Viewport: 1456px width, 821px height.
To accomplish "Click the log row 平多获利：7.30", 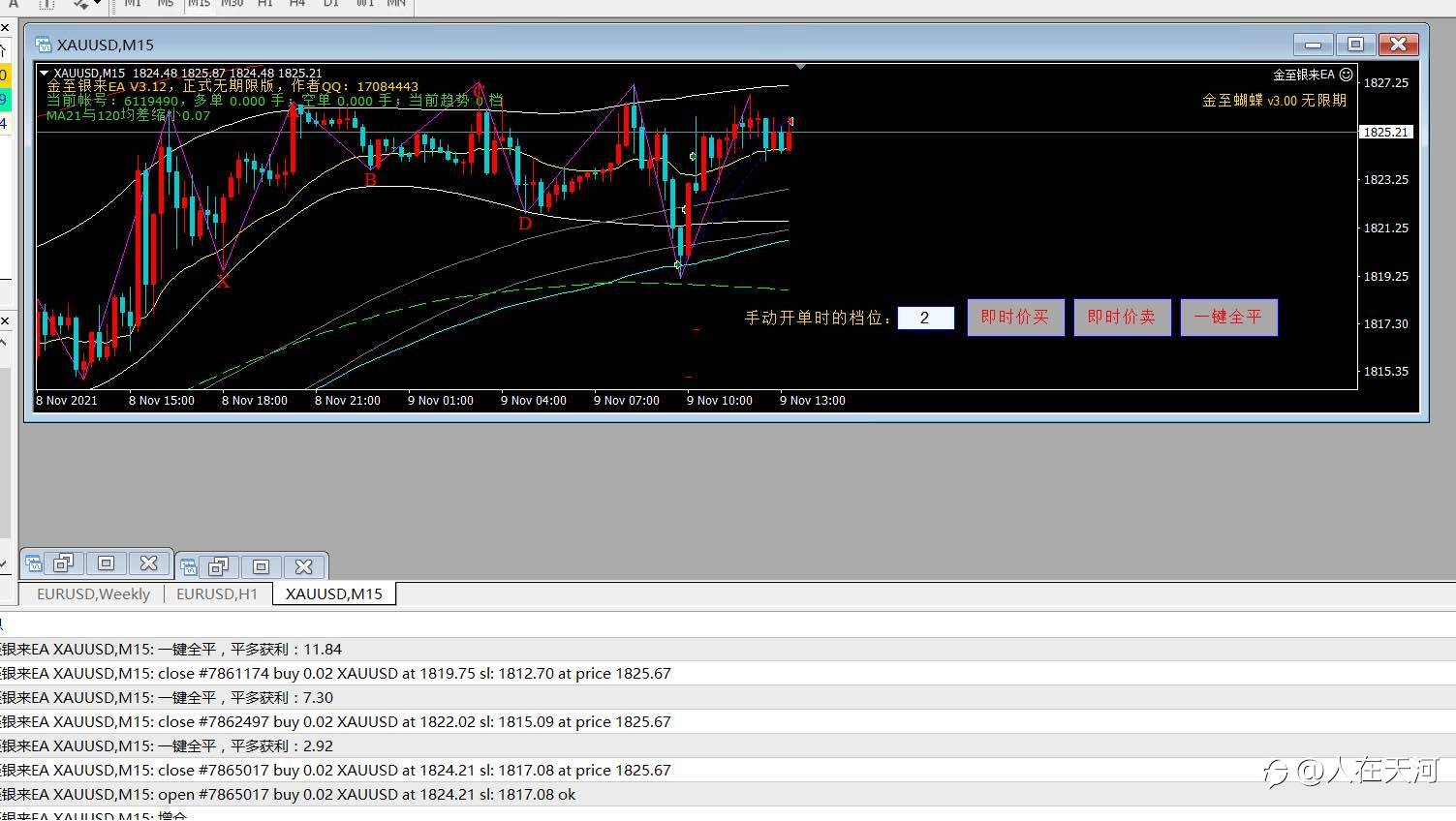I will coord(728,697).
